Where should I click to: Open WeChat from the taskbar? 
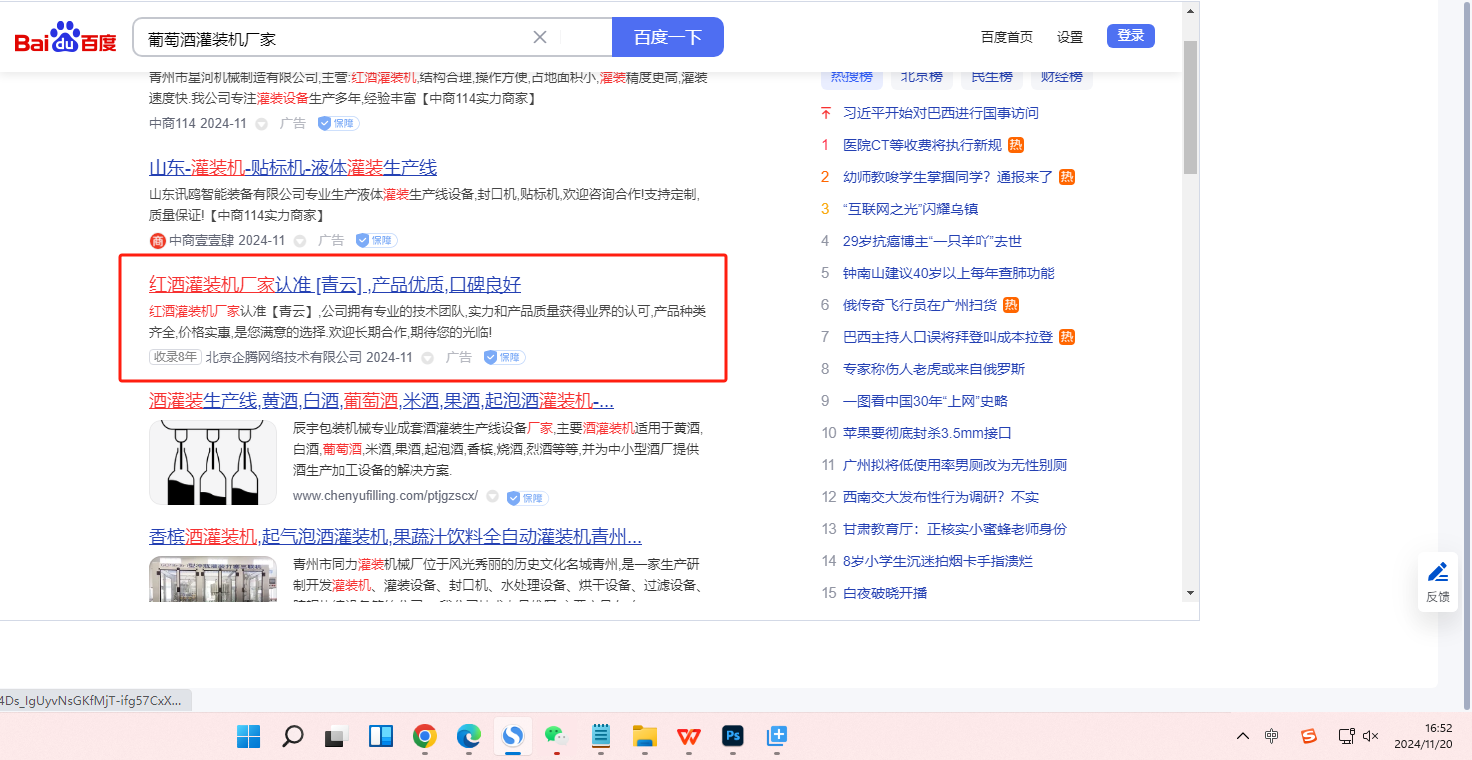(x=556, y=737)
